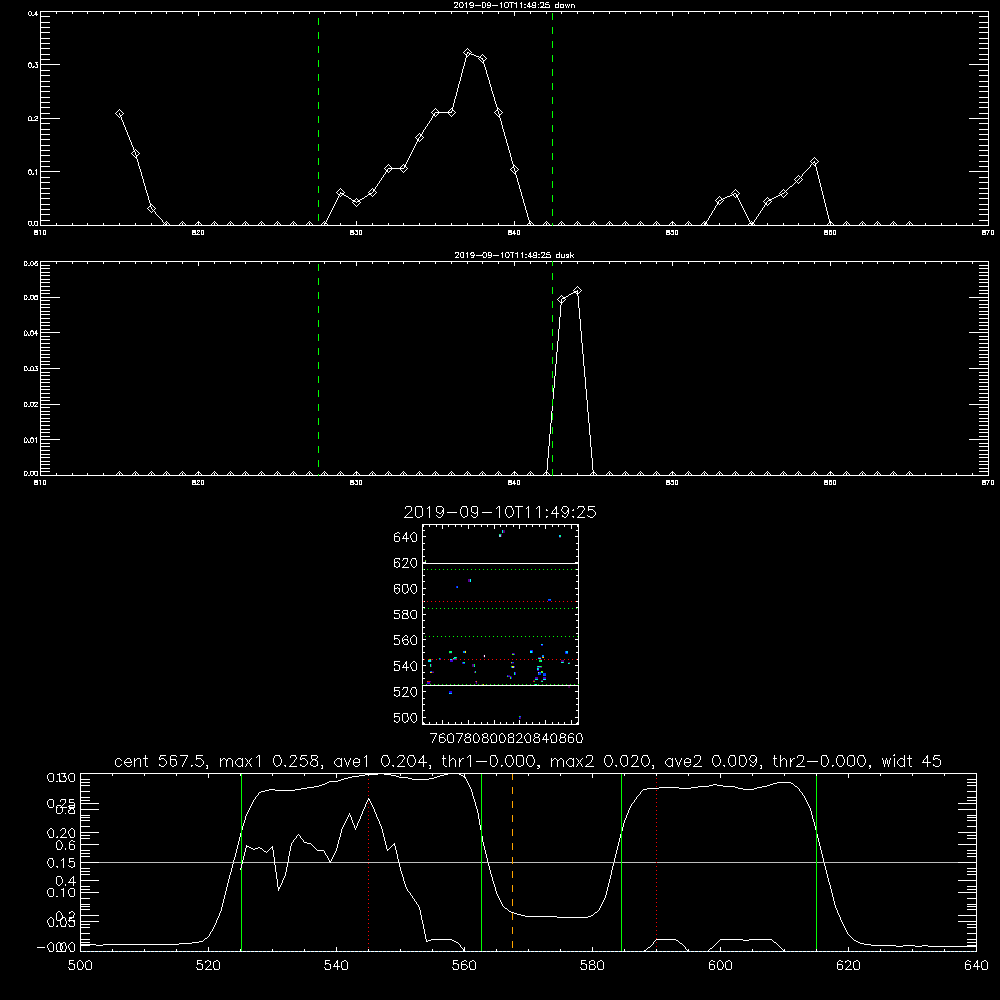The height and width of the screenshot is (1000, 1000).
Task: Click the white horizontal line at 620 in scatter plot
Action: (500, 564)
